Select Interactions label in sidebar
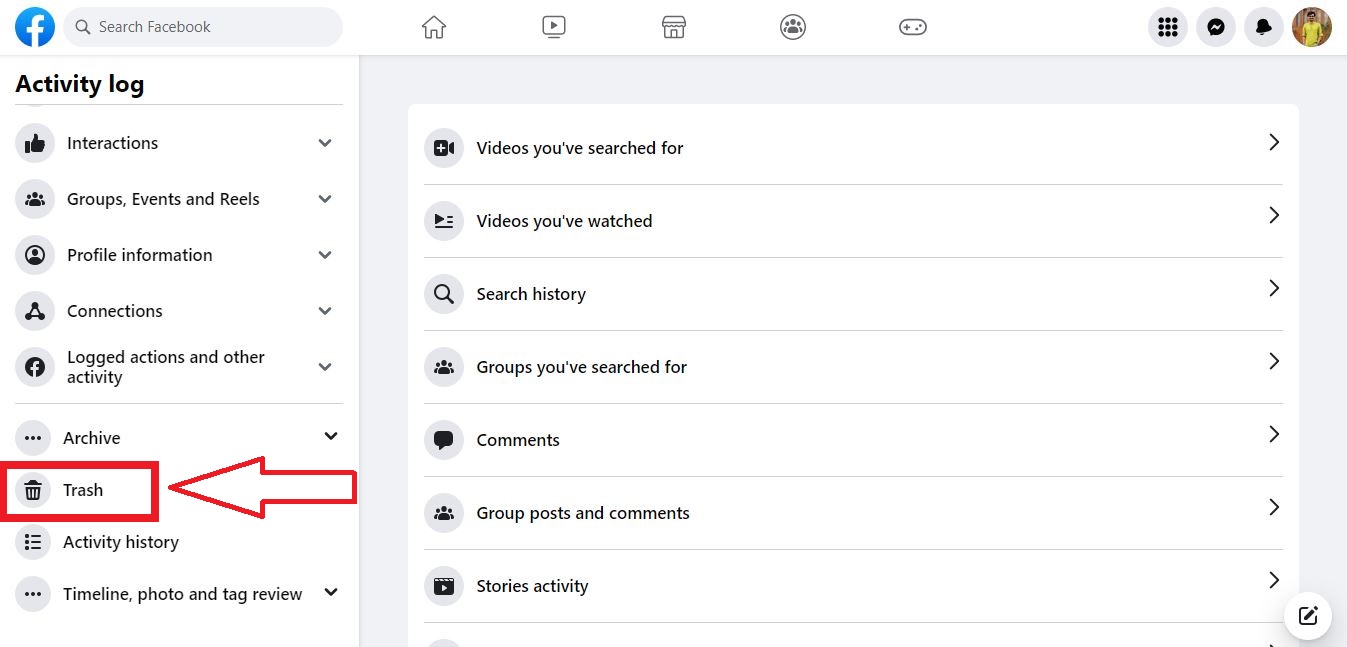Image resolution: width=1347 pixels, height=647 pixels. pyautogui.click(x=112, y=143)
